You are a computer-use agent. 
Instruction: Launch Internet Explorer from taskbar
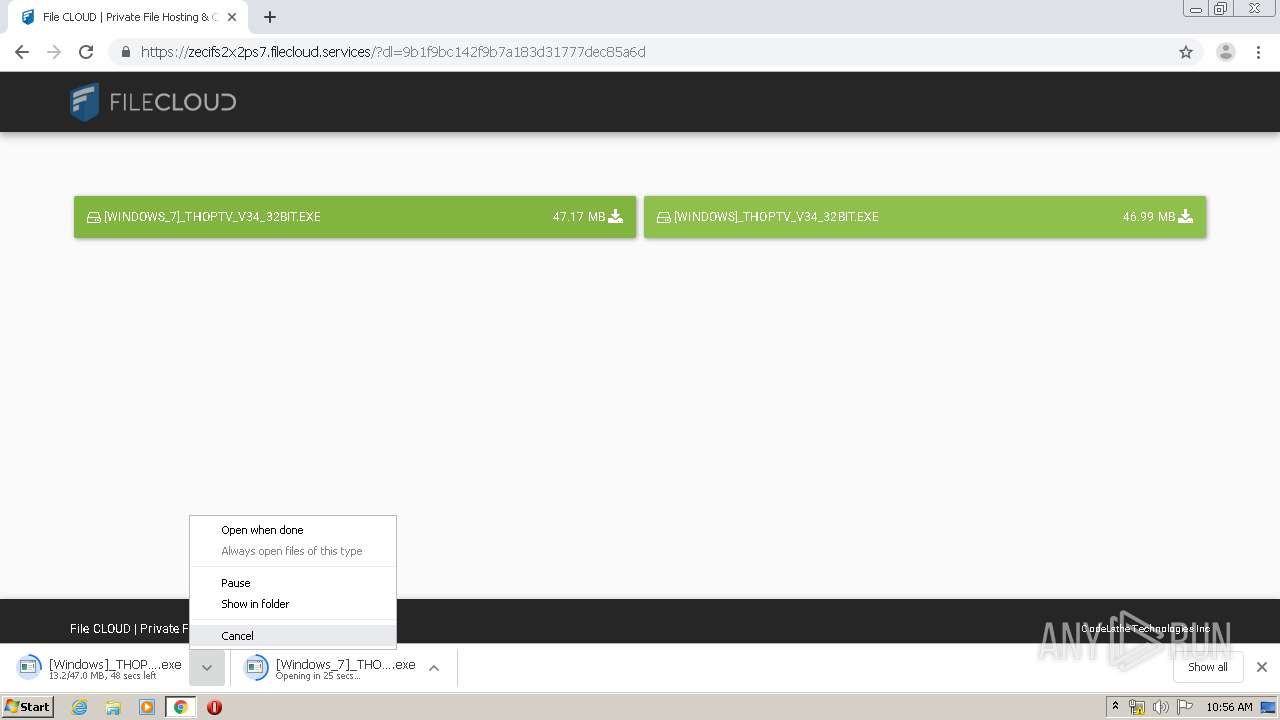click(79, 707)
